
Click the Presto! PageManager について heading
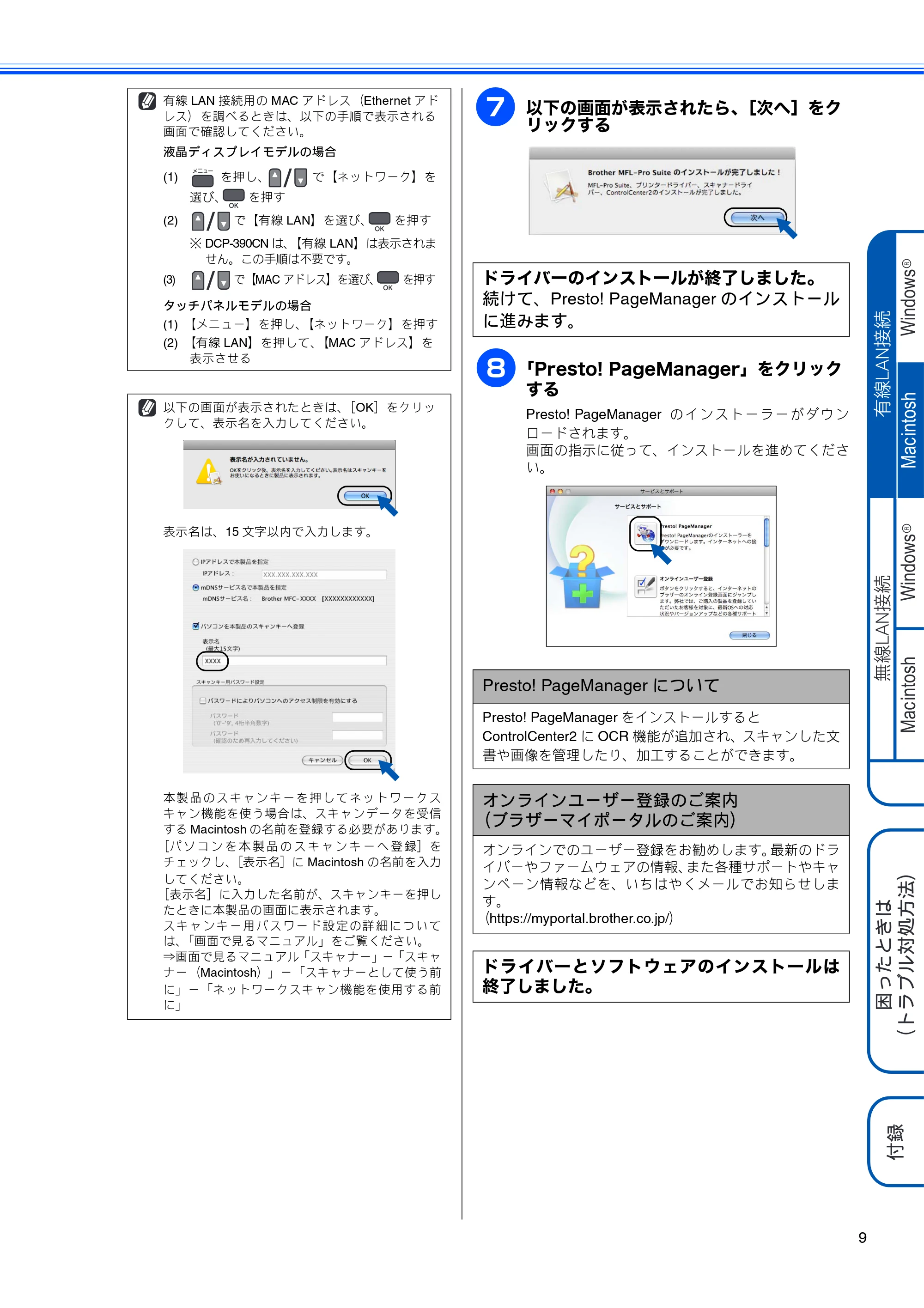pos(601,685)
